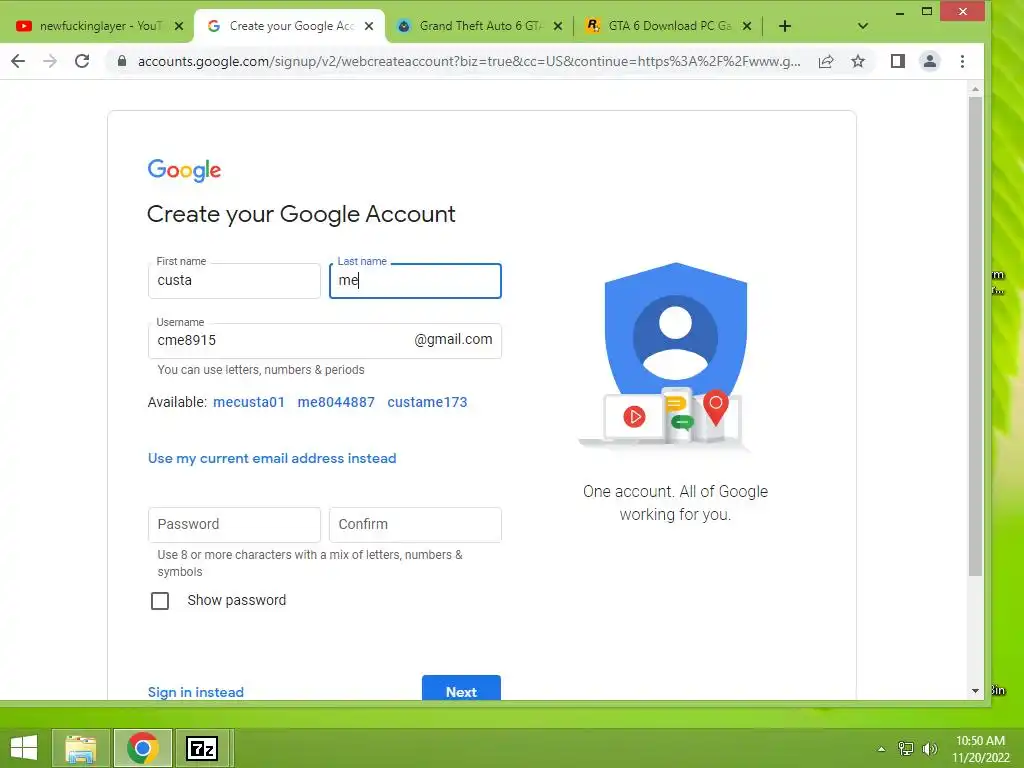Check the Show password checkbox
Image resolution: width=1024 pixels, height=768 pixels.
pyautogui.click(x=160, y=601)
